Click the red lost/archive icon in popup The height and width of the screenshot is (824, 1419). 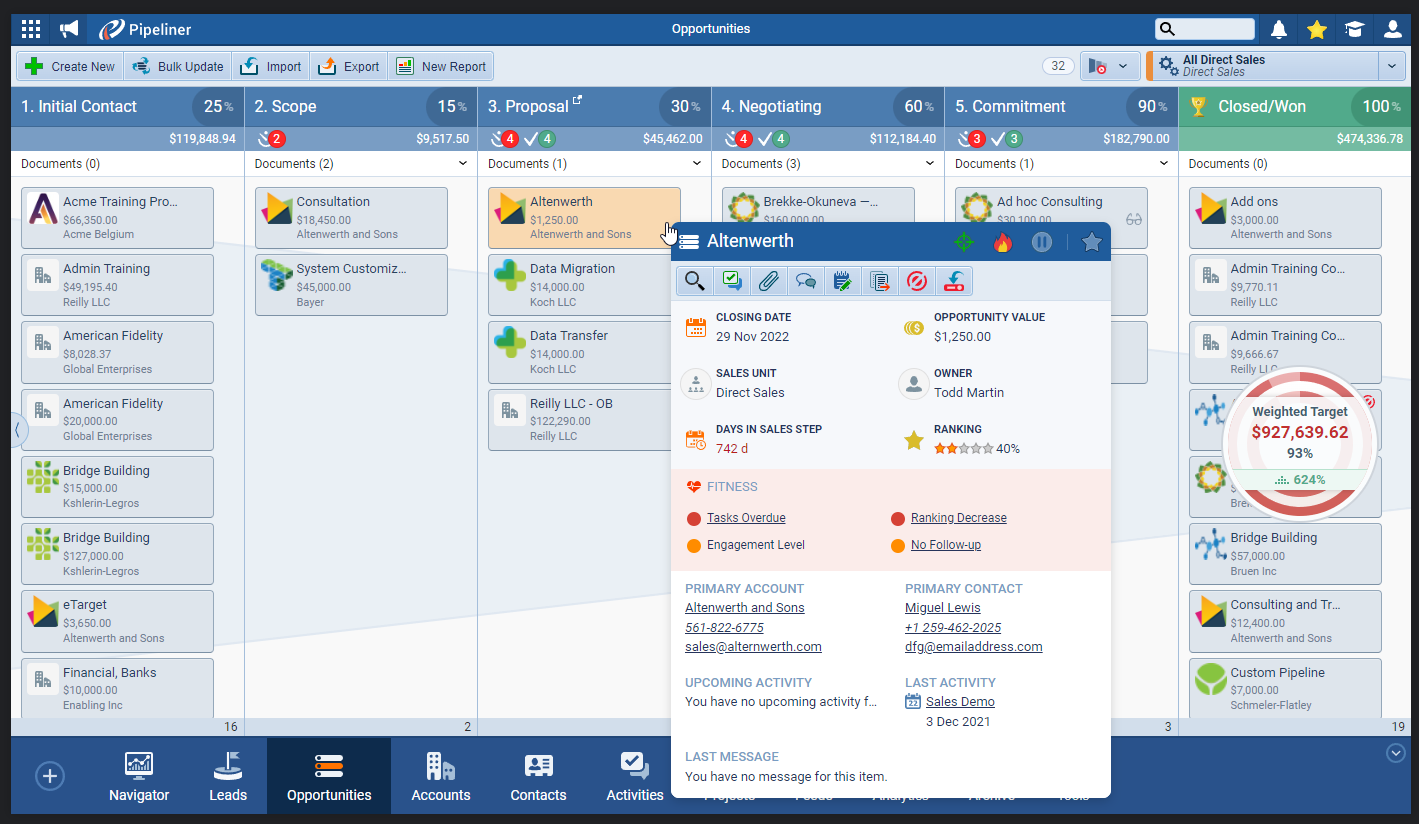[x=916, y=282]
